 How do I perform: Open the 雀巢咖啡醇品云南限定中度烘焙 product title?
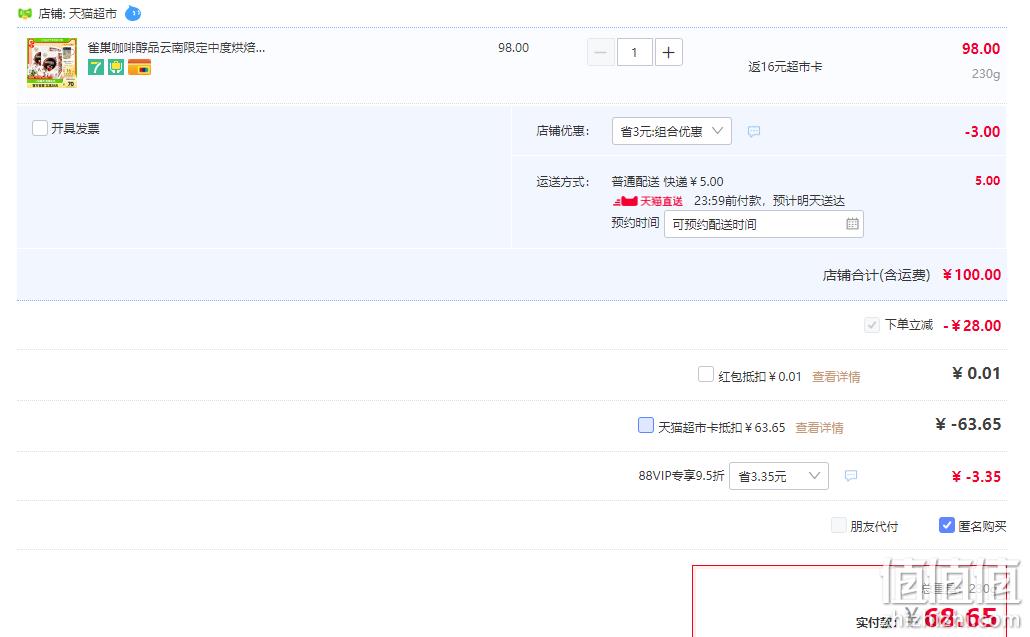(x=176, y=47)
